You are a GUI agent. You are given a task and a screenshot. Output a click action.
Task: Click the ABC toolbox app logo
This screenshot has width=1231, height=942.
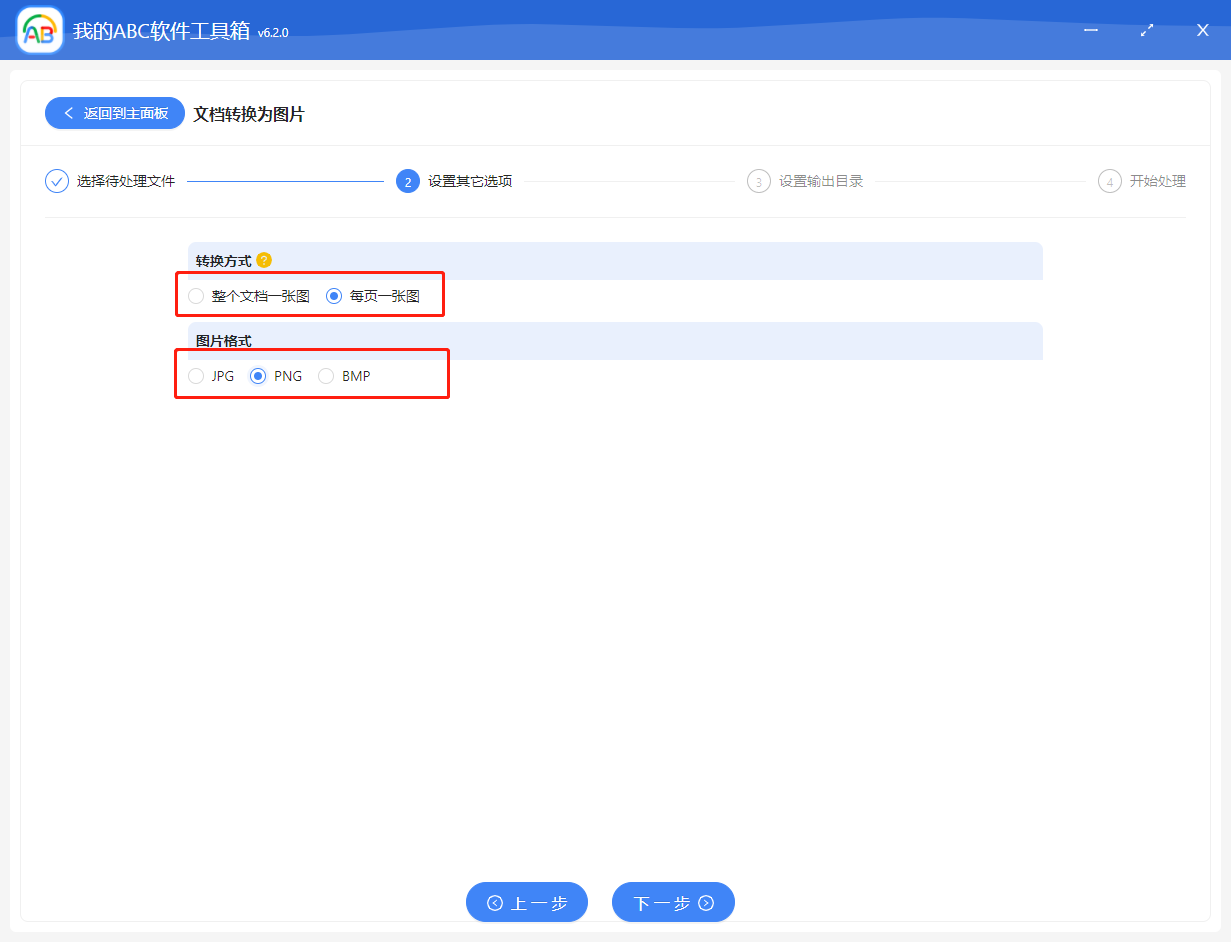tap(40, 31)
